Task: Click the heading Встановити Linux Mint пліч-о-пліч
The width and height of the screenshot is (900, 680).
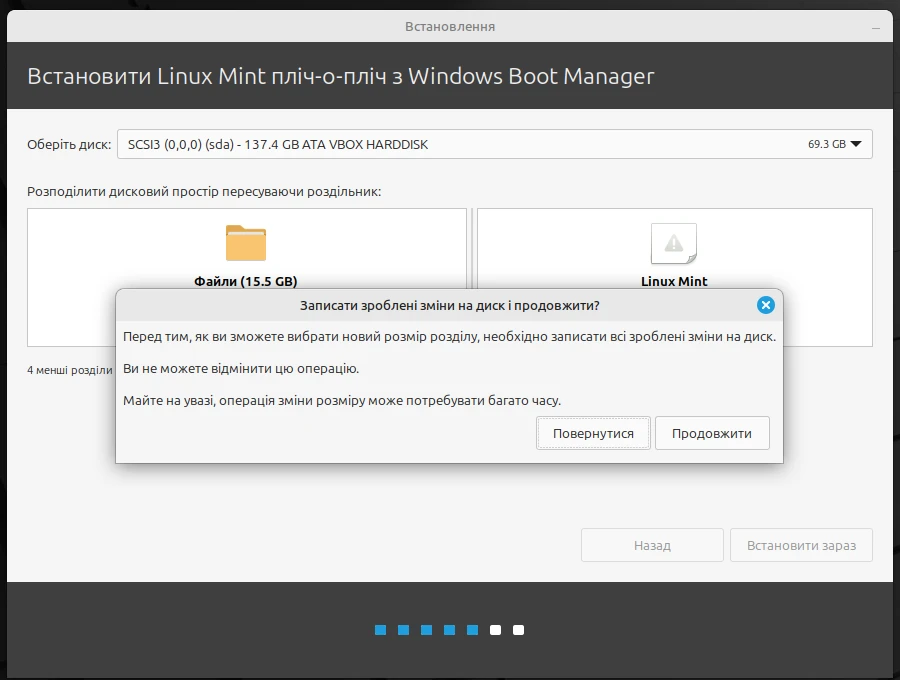Action: click(x=341, y=76)
